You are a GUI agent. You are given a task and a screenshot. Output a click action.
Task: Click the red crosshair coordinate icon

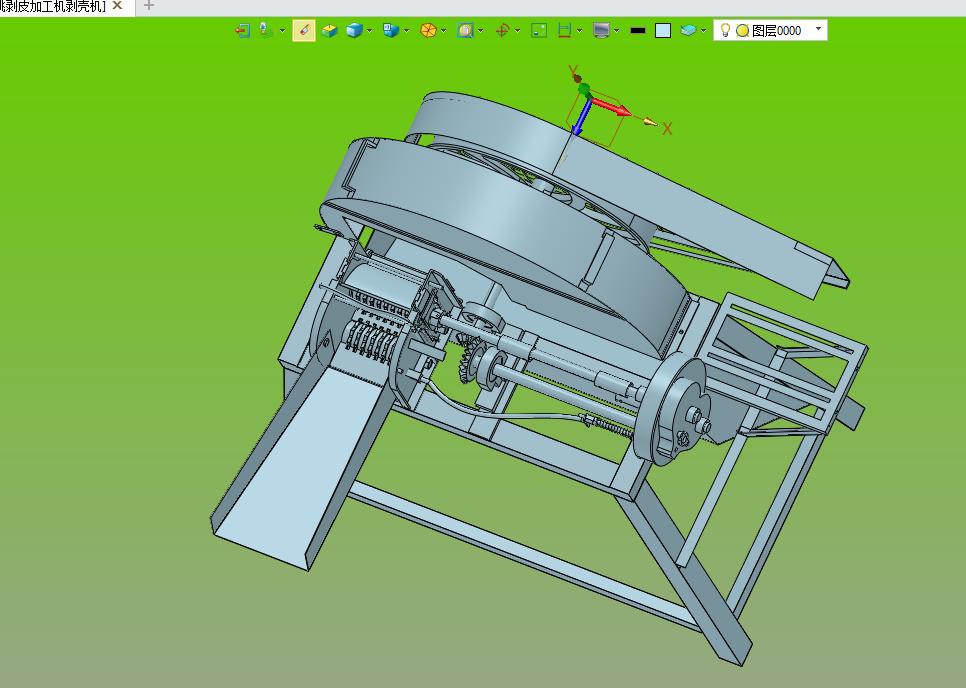click(x=502, y=30)
